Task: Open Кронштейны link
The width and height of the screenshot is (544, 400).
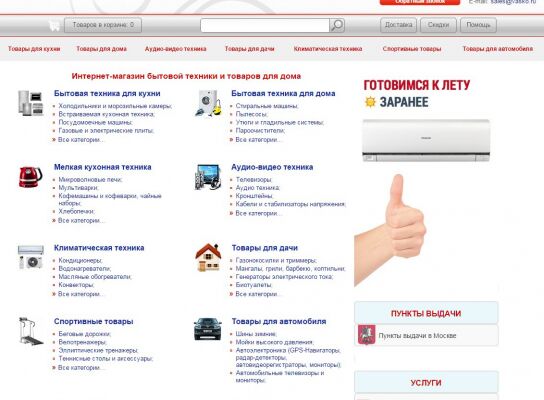Action: (x=254, y=196)
